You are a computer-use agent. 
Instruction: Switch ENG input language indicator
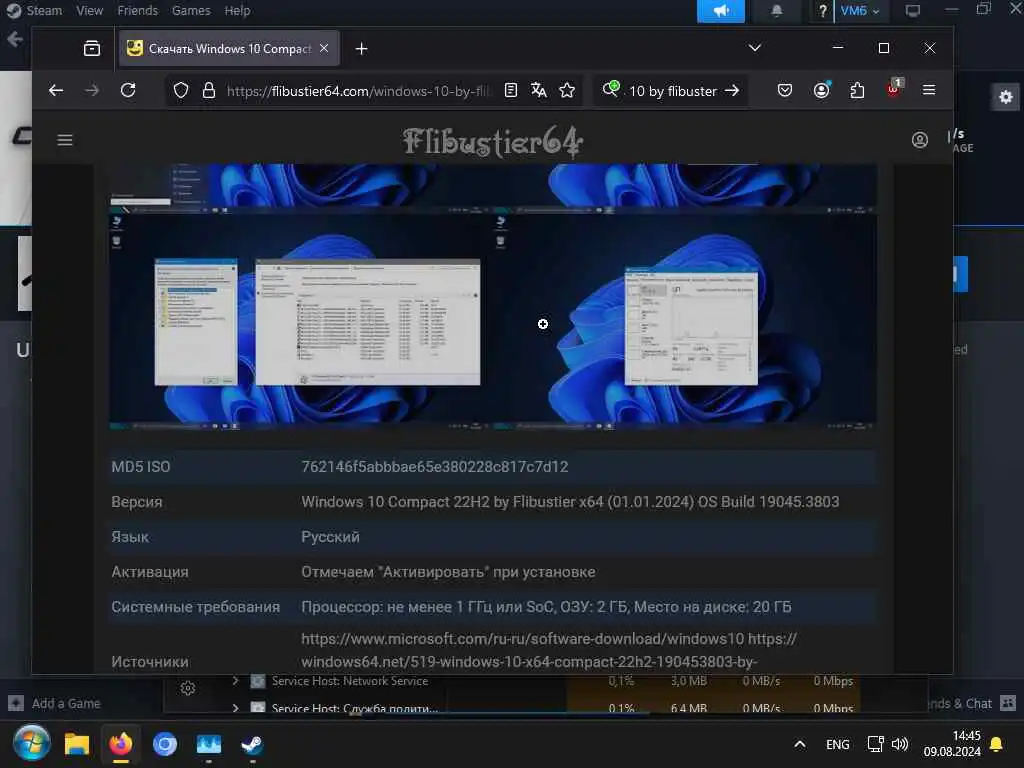pos(837,744)
